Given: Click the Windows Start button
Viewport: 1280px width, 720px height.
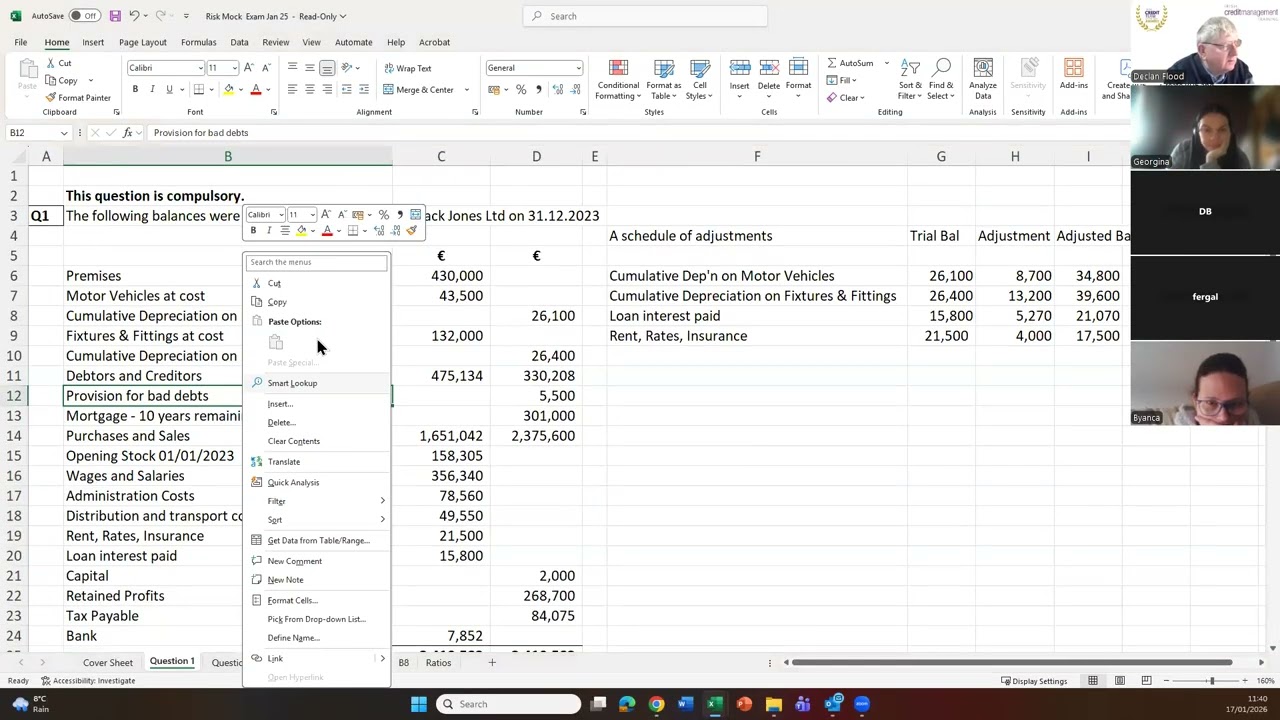Looking at the screenshot, I should [x=419, y=704].
